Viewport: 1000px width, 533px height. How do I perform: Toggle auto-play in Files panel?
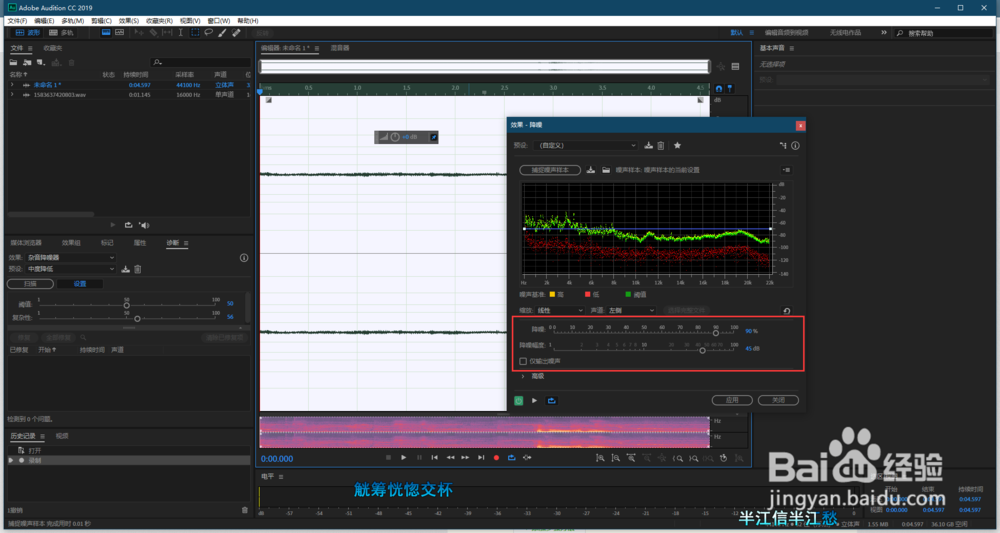click(x=144, y=225)
